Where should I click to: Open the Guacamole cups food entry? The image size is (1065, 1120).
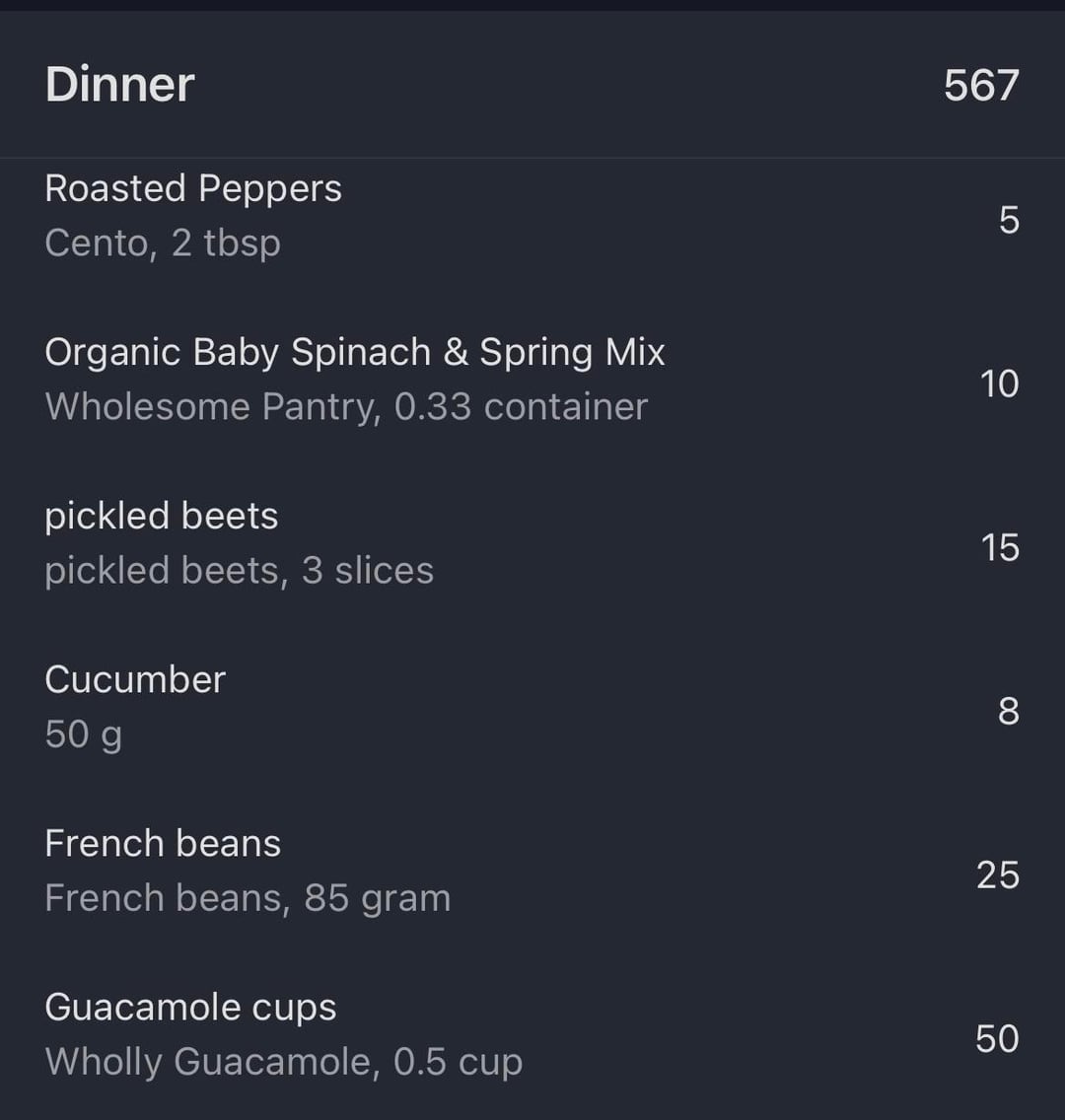click(x=190, y=1007)
